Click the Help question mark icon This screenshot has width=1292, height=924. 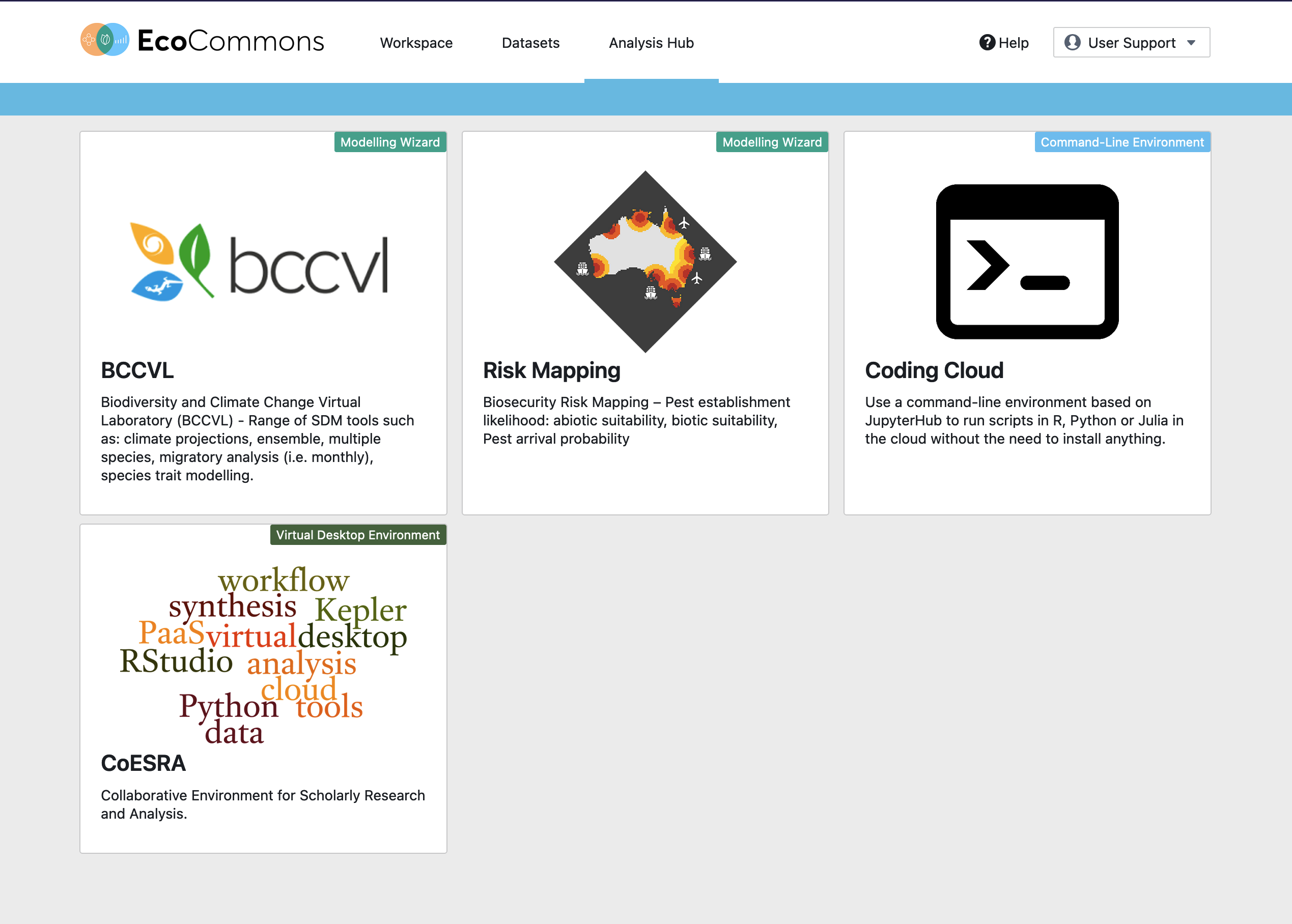pyautogui.click(x=987, y=43)
